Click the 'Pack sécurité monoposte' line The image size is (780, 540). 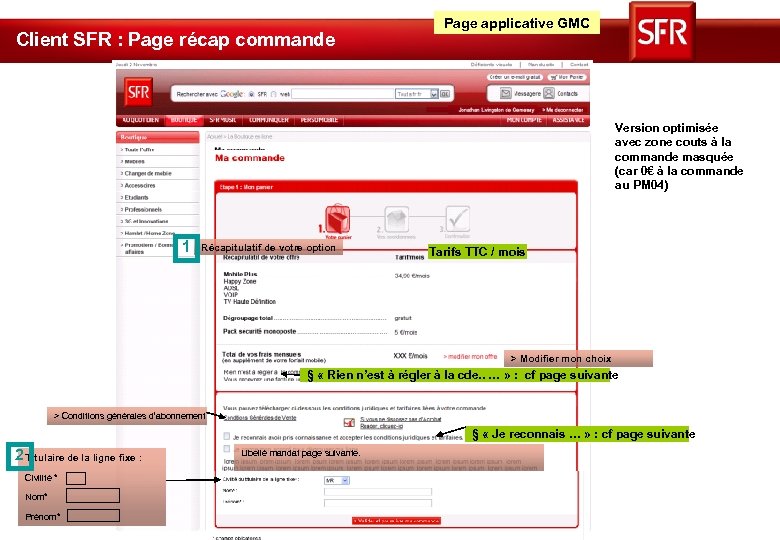coord(259,332)
